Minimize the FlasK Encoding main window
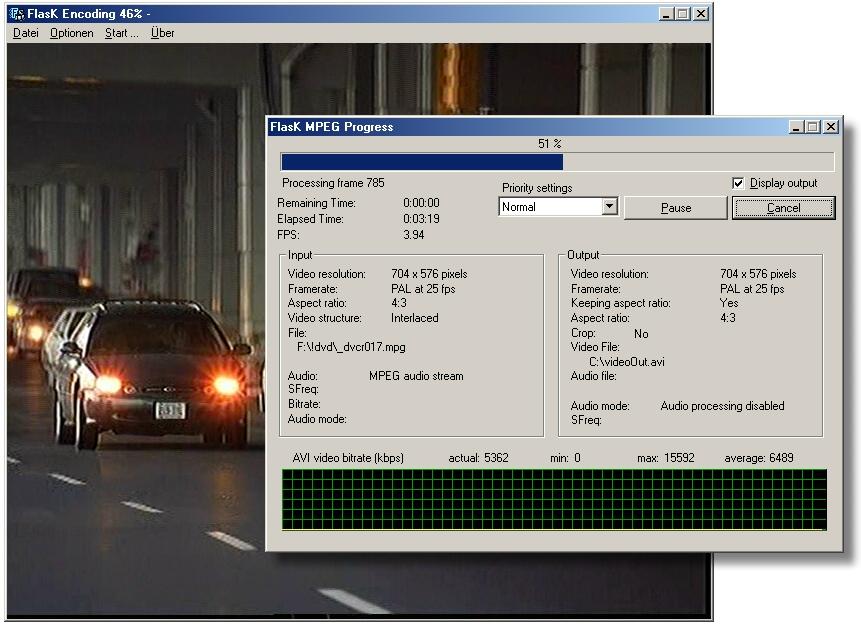The width and height of the screenshot is (861, 626). (666, 14)
